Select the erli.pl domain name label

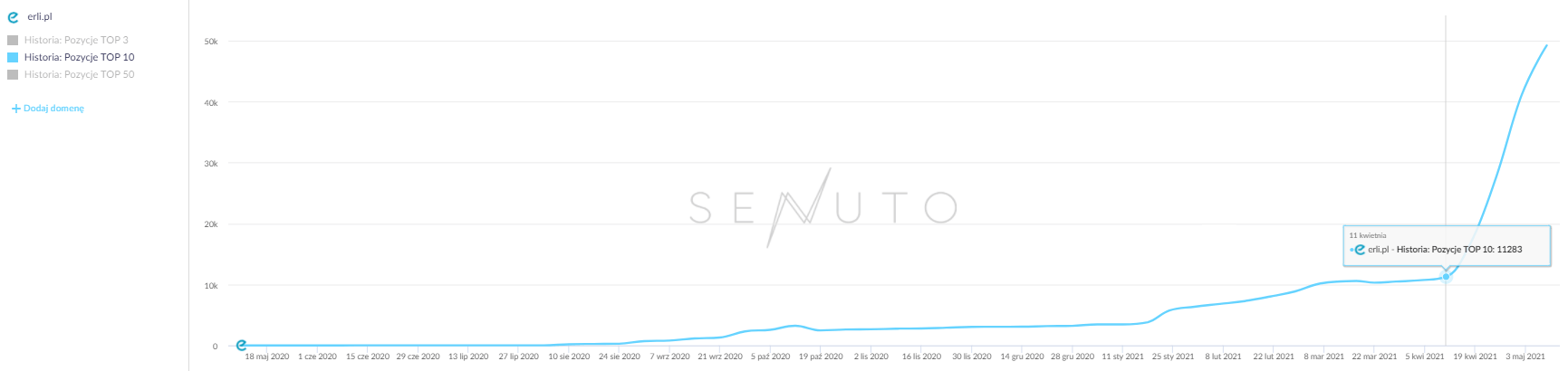40,17
